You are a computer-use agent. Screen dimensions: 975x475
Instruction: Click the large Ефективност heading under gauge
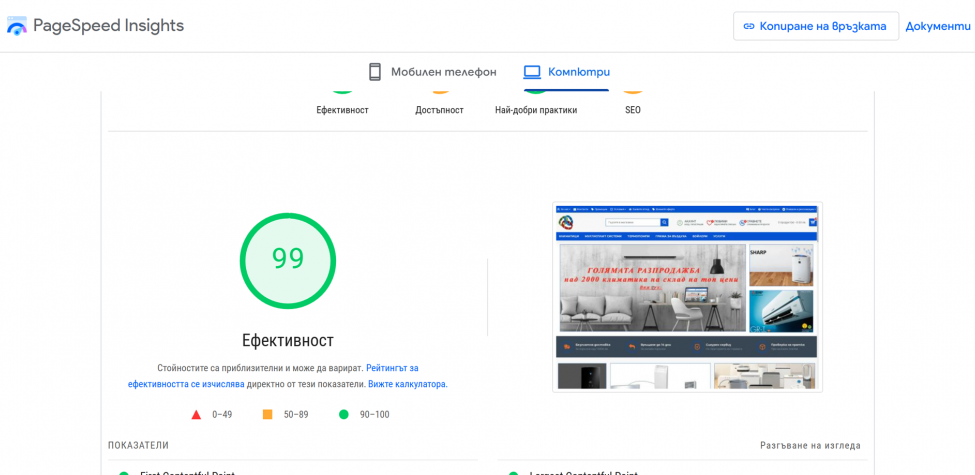click(x=288, y=341)
